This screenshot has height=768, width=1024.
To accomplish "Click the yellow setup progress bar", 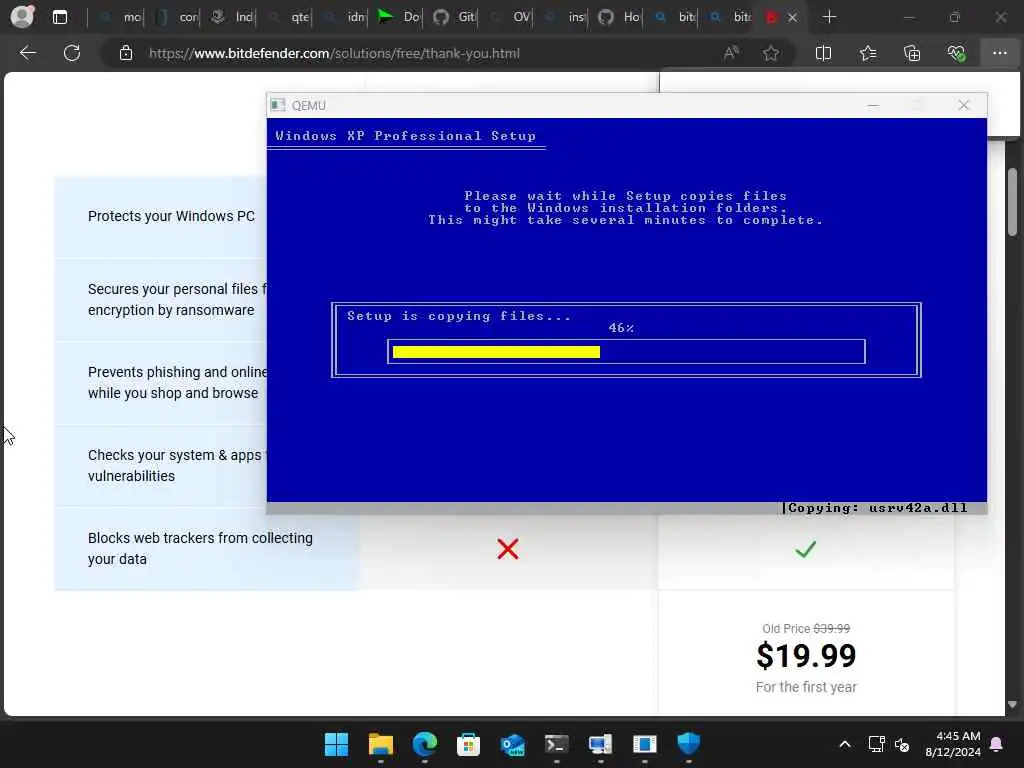I will pyautogui.click(x=496, y=352).
